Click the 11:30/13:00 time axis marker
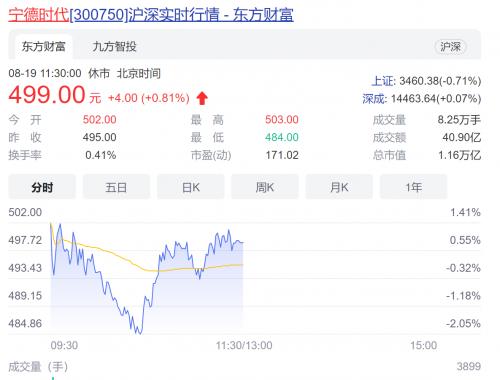 pyautogui.click(x=244, y=345)
